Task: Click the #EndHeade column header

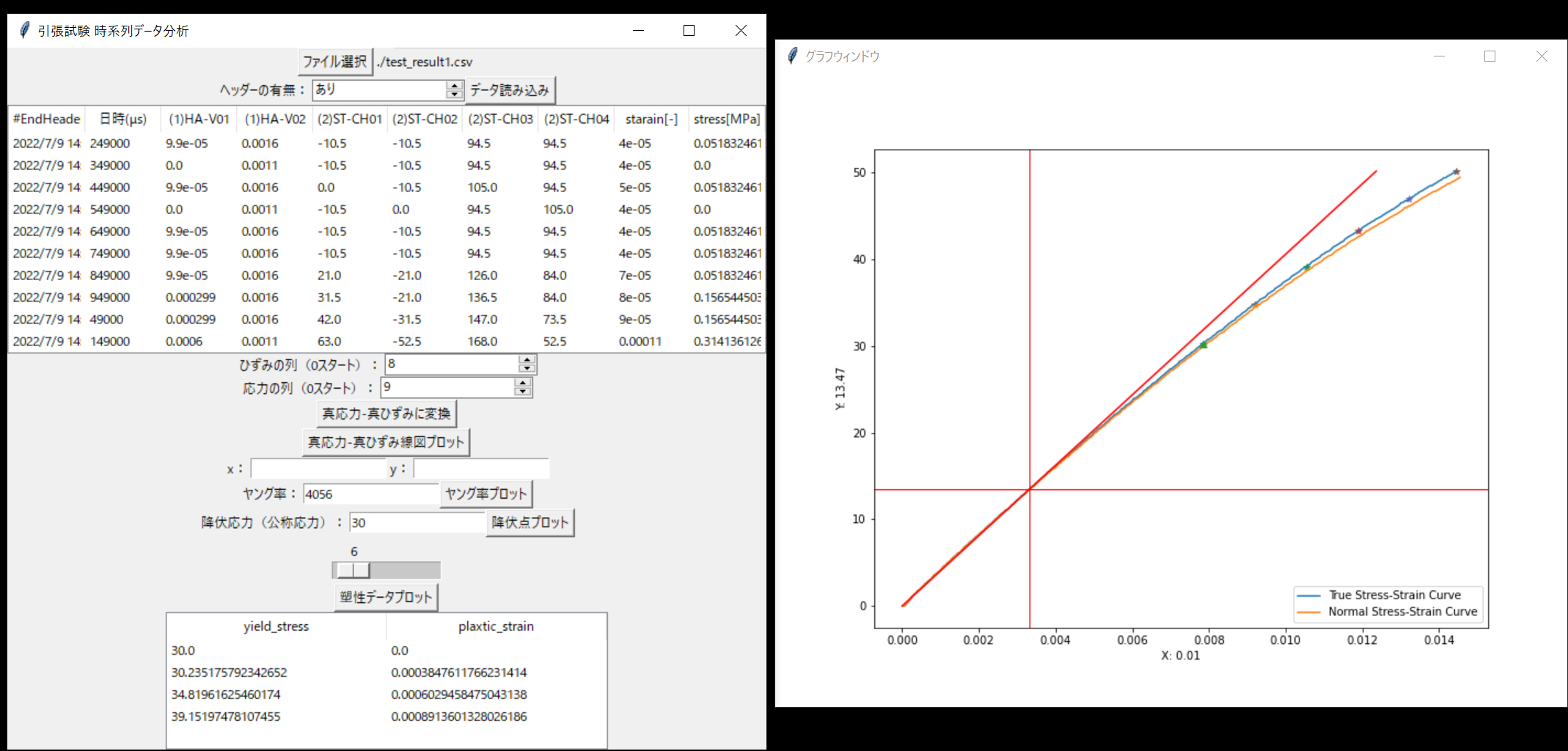Action: [47, 119]
